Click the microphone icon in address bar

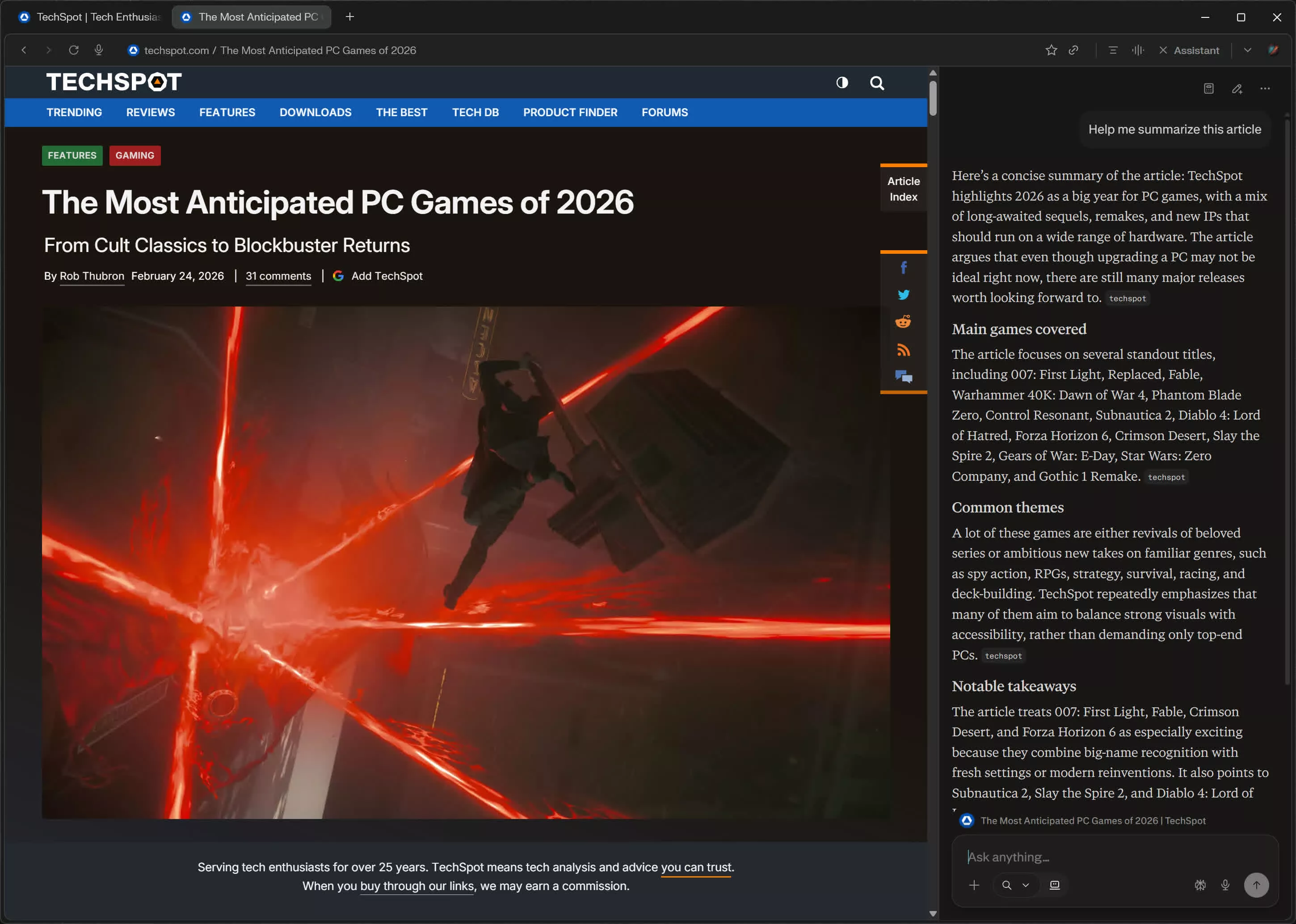coord(98,50)
